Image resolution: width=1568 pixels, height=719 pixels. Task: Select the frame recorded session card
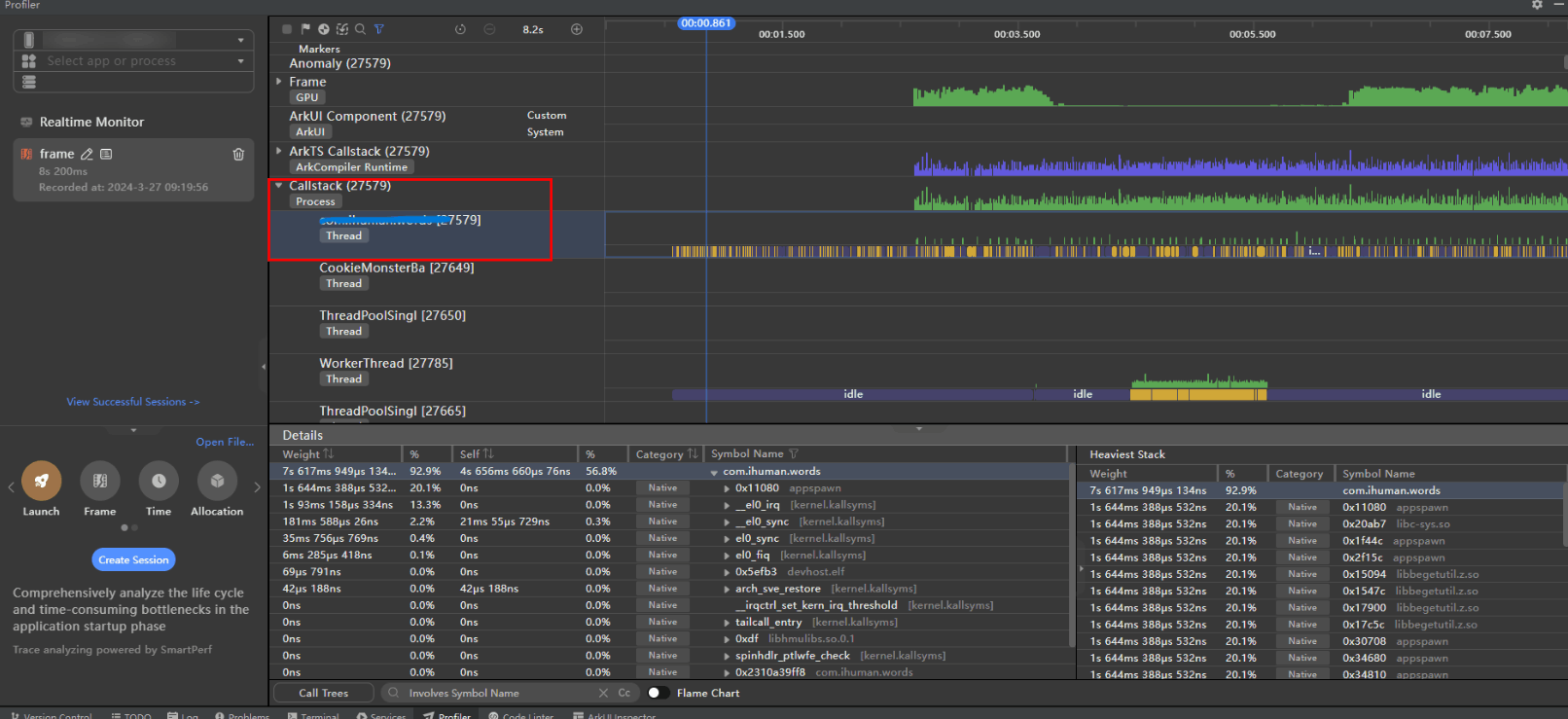(133, 169)
